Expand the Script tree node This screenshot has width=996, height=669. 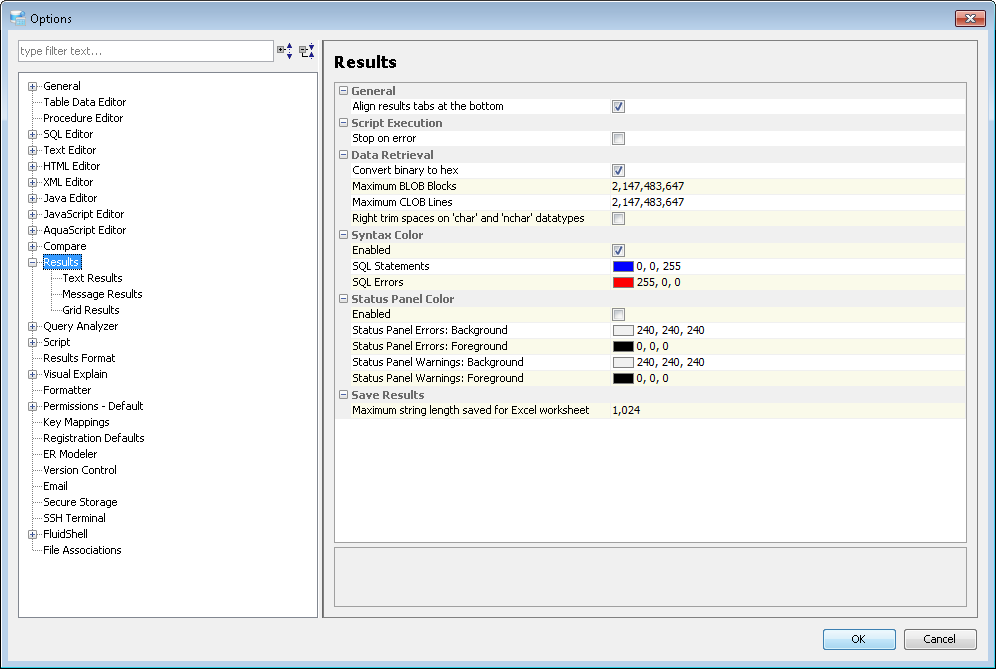point(32,342)
